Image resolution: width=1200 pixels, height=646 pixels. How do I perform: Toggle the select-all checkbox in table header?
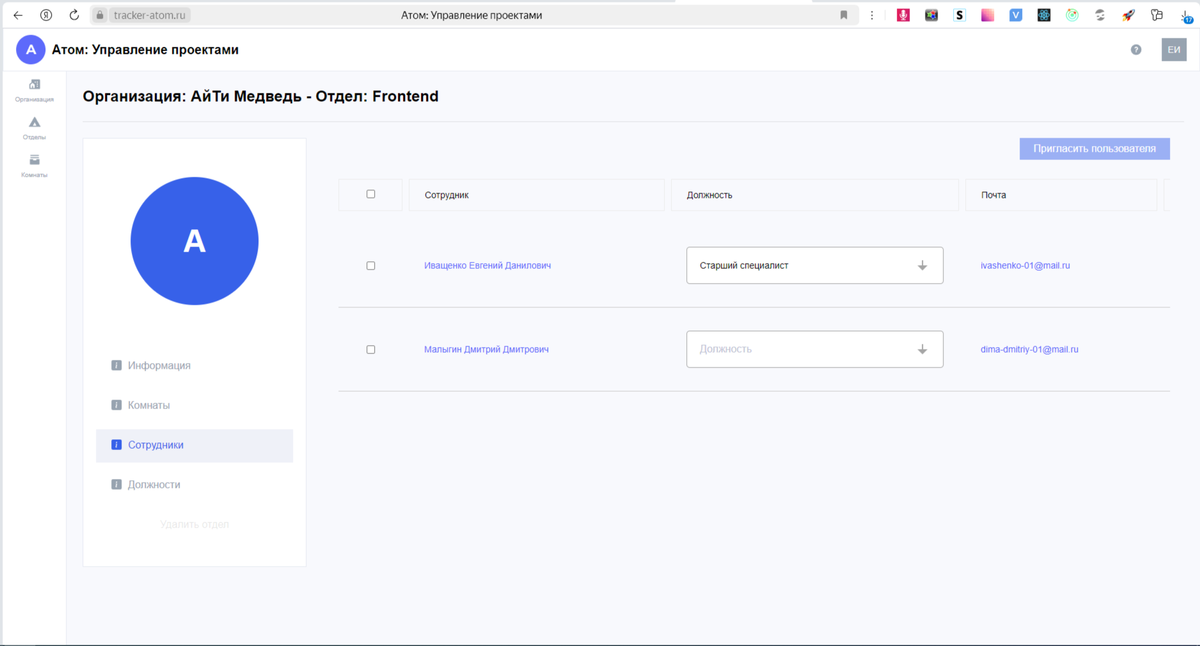(x=371, y=194)
